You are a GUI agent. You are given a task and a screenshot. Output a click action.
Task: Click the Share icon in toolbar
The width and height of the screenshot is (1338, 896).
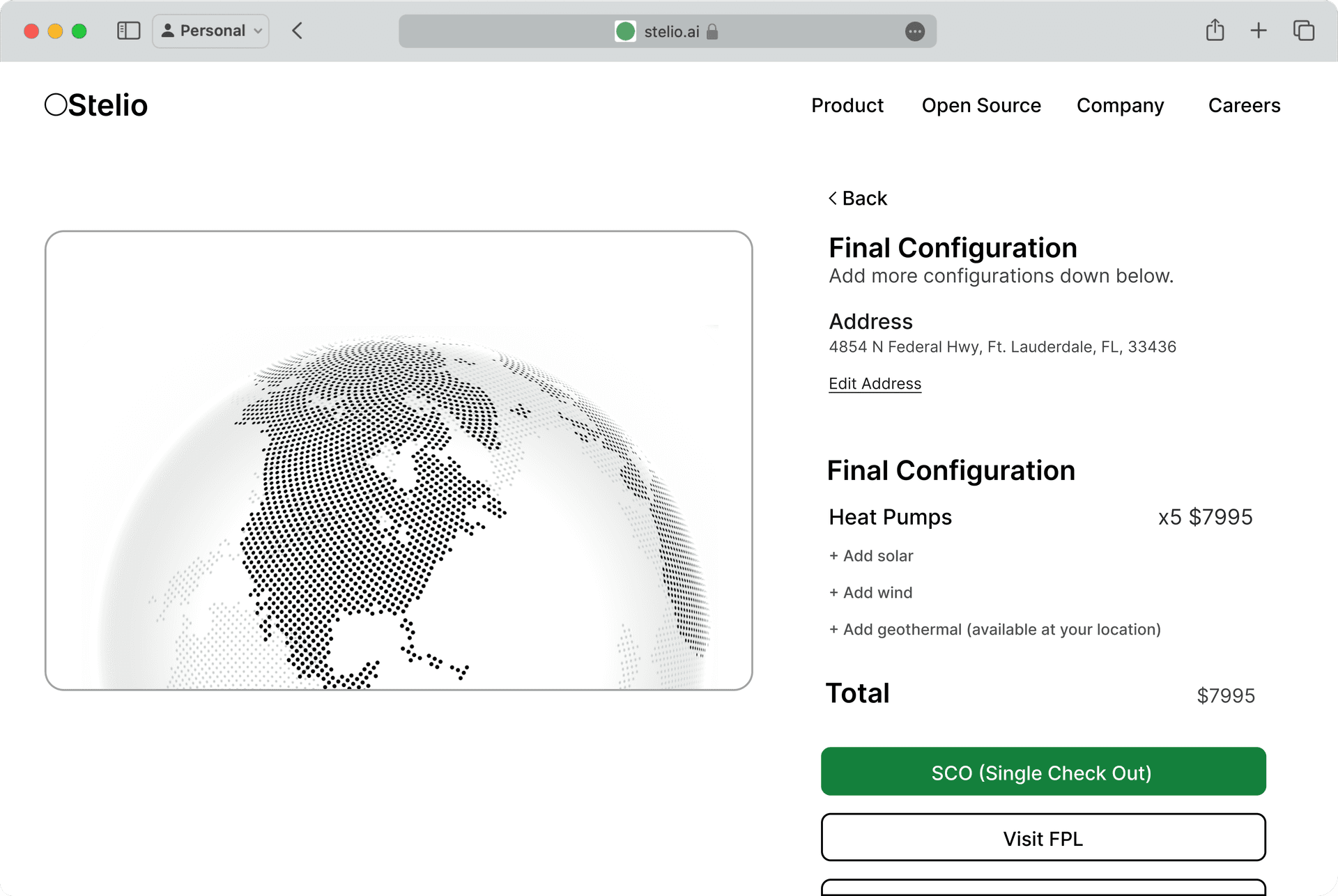click(1215, 31)
